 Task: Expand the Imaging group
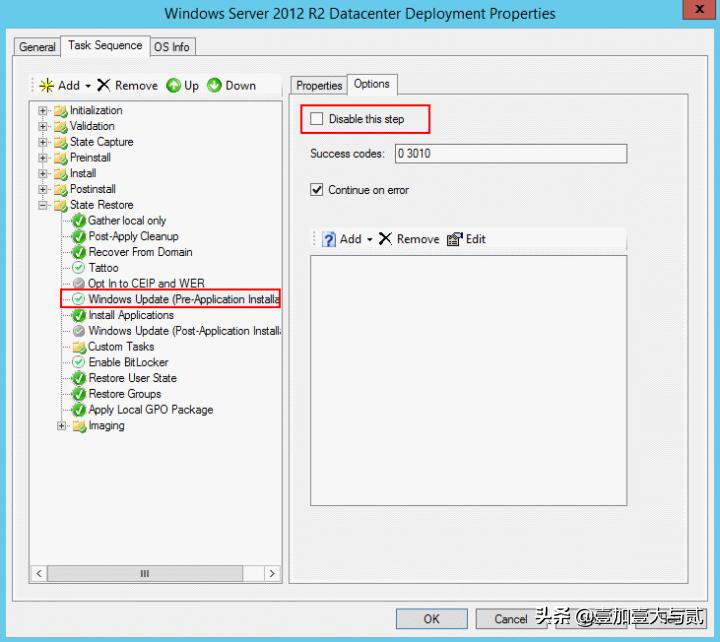click(x=62, y=426)
